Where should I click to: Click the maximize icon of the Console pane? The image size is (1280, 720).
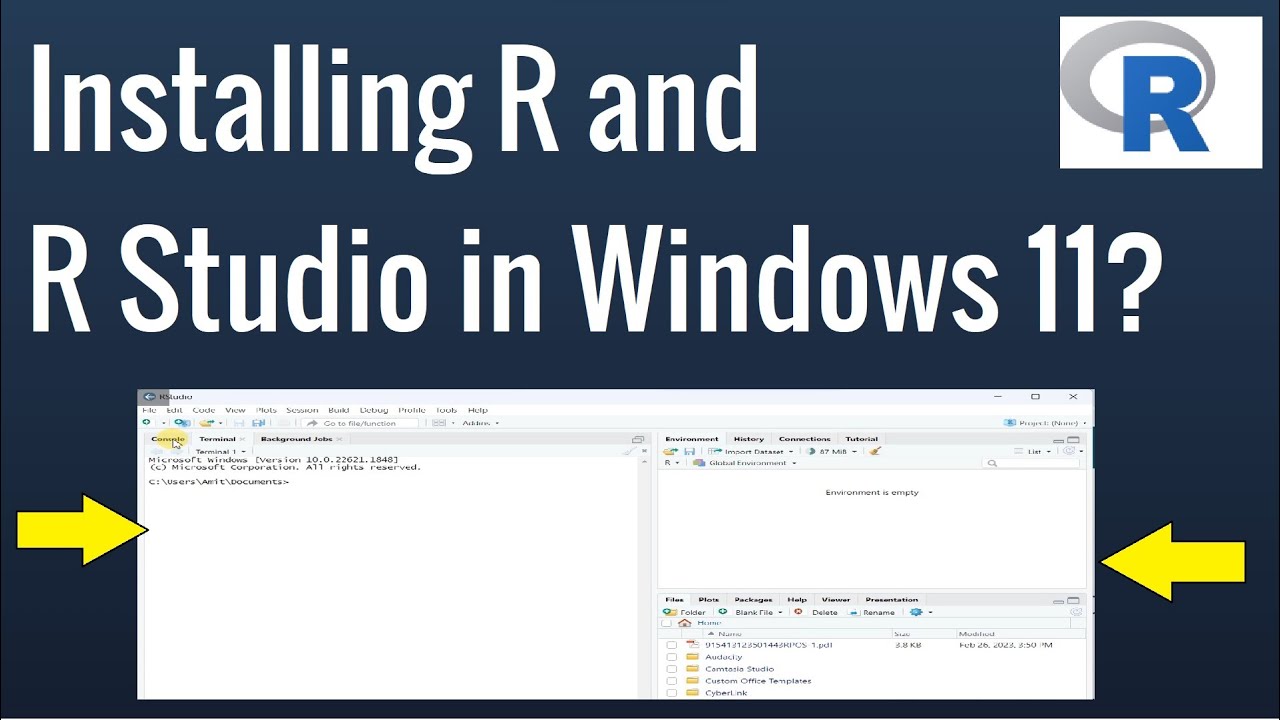[x=637, y=440]
